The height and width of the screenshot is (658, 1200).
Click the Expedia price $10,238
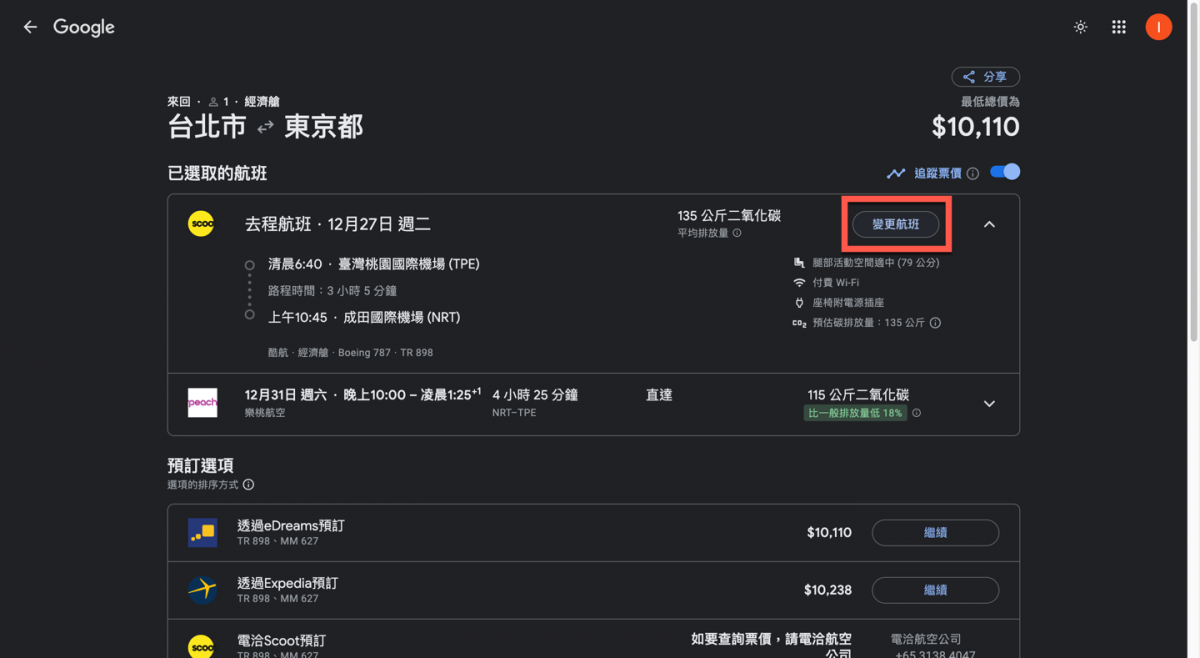click(828, 590)
